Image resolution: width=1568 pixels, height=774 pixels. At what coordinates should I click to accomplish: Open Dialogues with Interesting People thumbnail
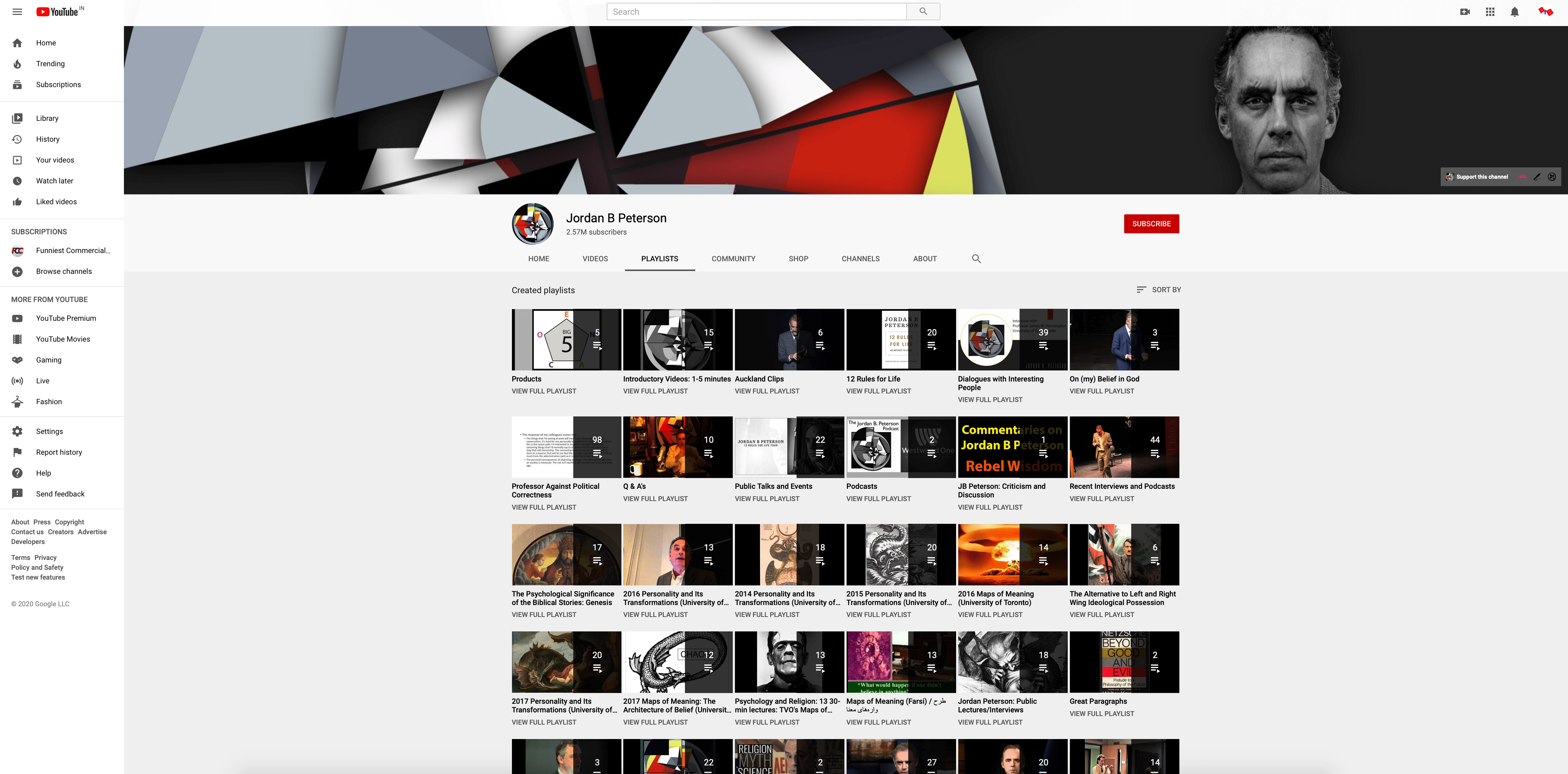click(x=1012, y=339)
